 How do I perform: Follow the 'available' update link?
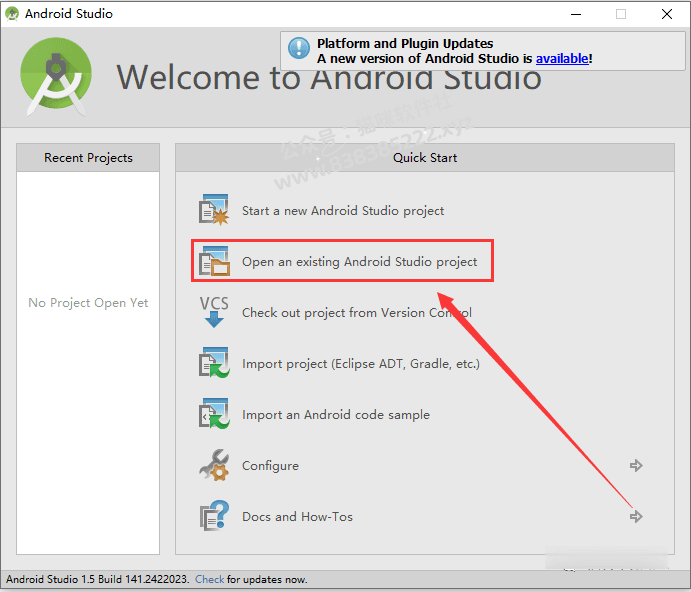(x=562, y=59)
